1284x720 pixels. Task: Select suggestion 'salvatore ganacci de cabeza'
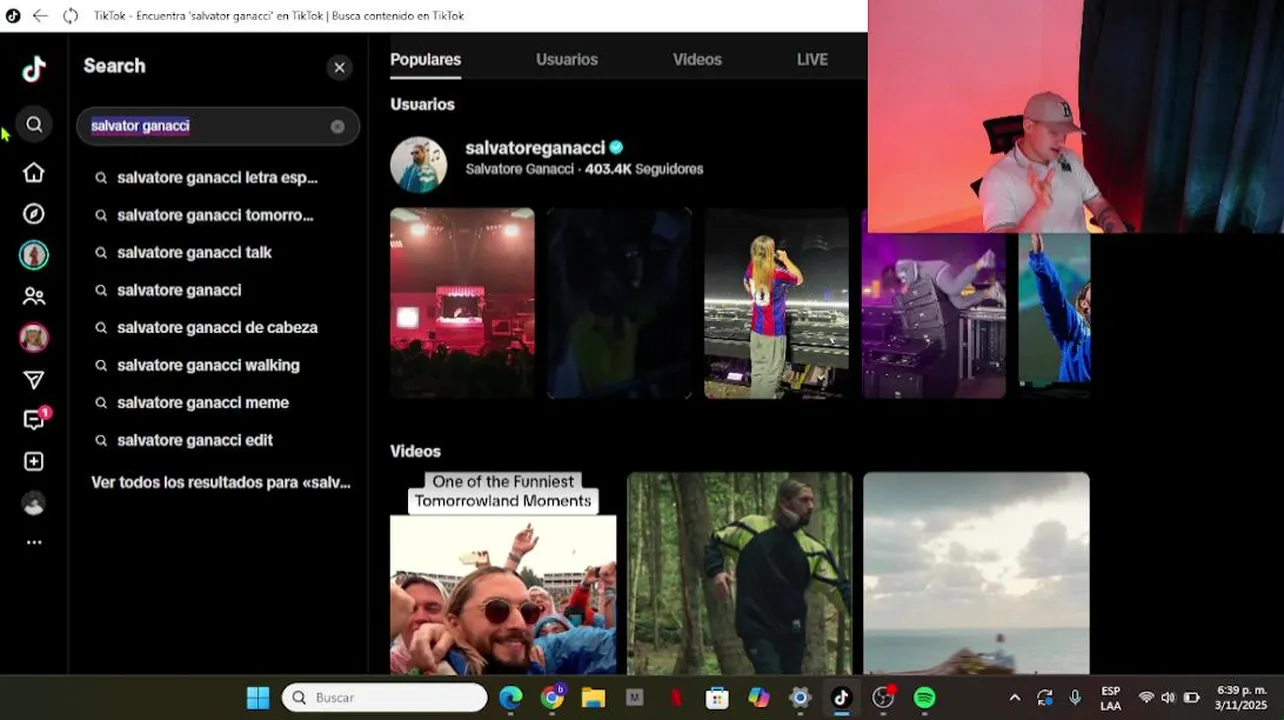click(217, 328)
